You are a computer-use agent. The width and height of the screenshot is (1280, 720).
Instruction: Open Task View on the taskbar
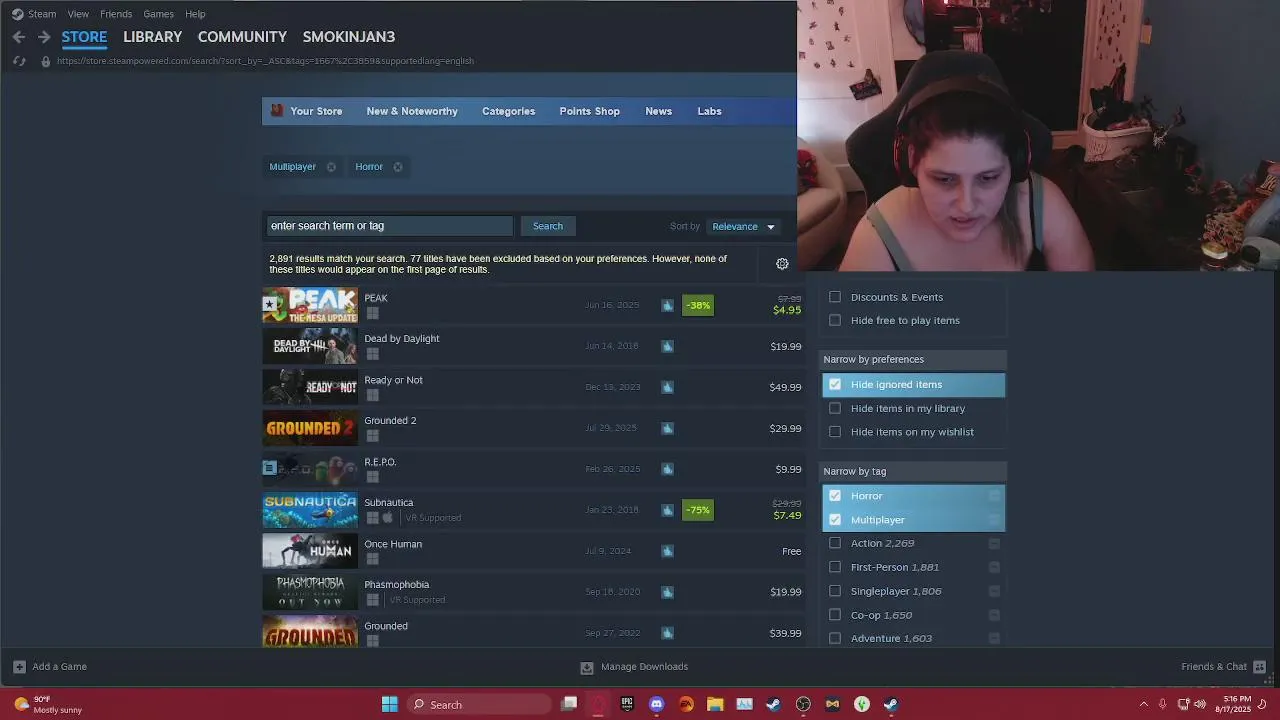569,704
